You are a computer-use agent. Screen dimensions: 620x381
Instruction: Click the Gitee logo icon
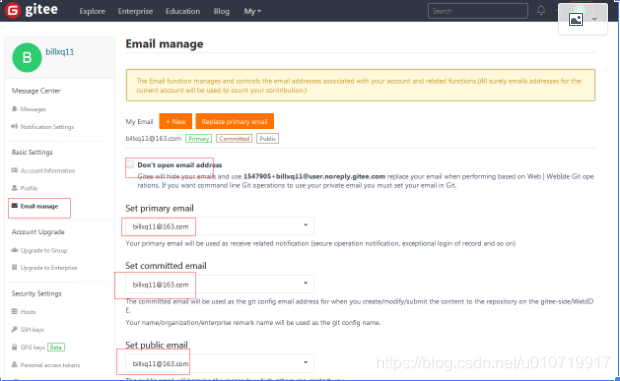pos(13,10)
